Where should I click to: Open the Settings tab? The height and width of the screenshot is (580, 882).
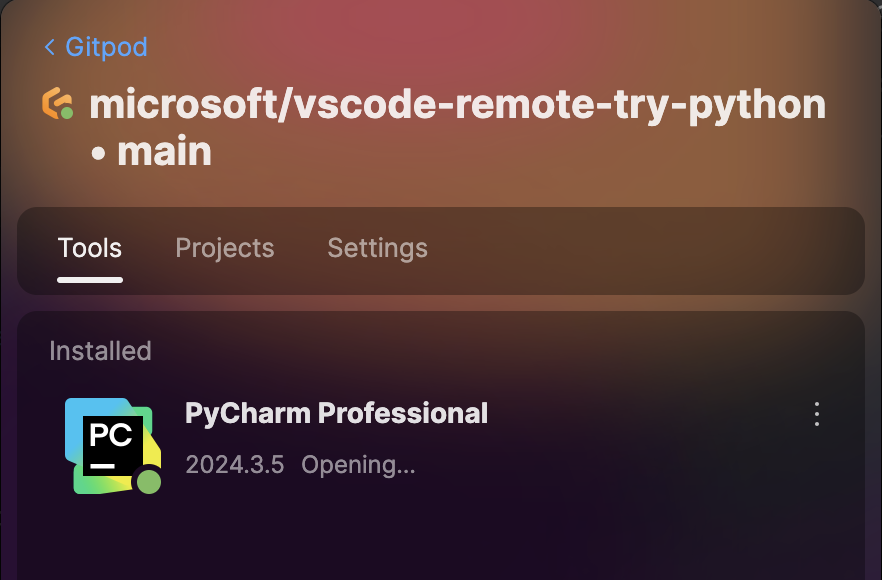tap(377, 248)
